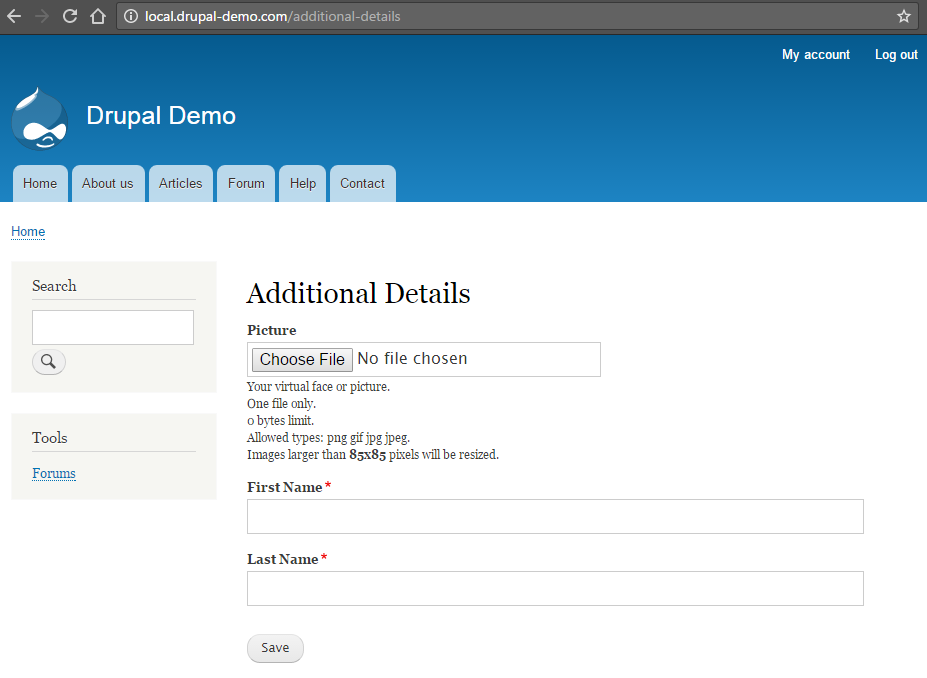The height and width of the screenshot is (678, 927).
Task: Open the Contact navigation tab
Action: click(362, 183)
